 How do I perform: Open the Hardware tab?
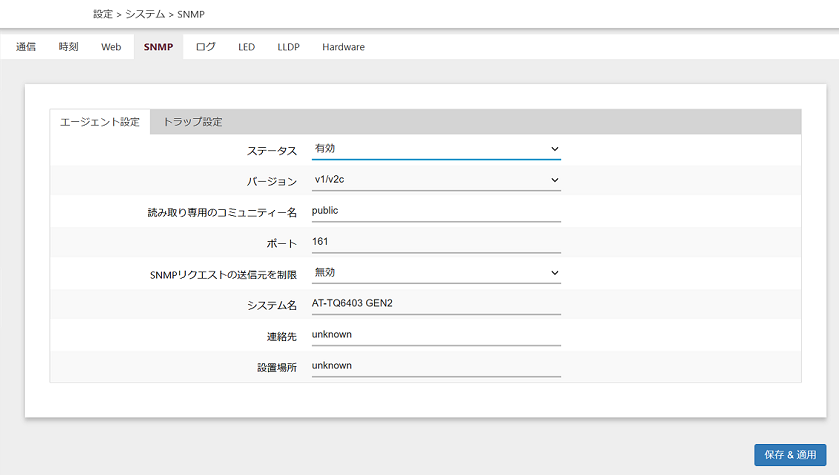(x=344, y=47)
